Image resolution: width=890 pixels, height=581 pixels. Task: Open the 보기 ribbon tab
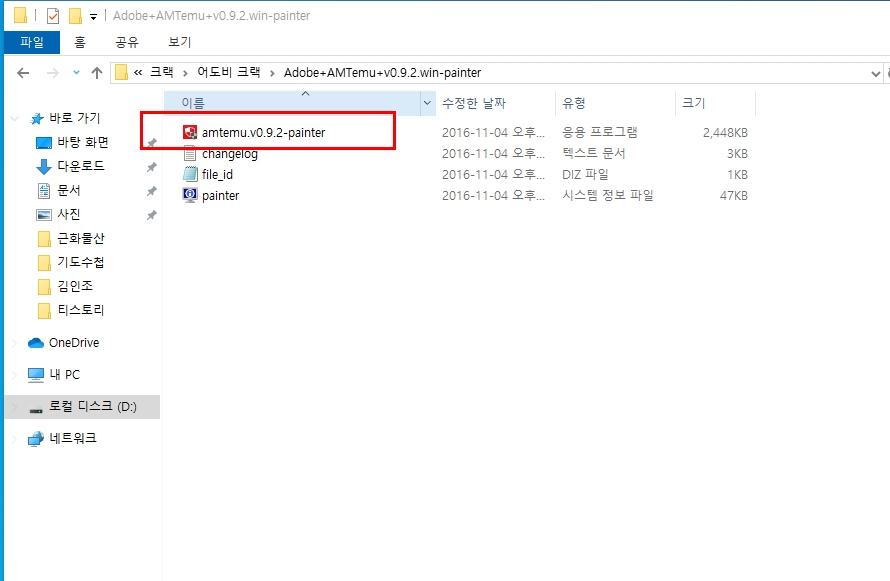pyautogui.click(x=180, y=42)
